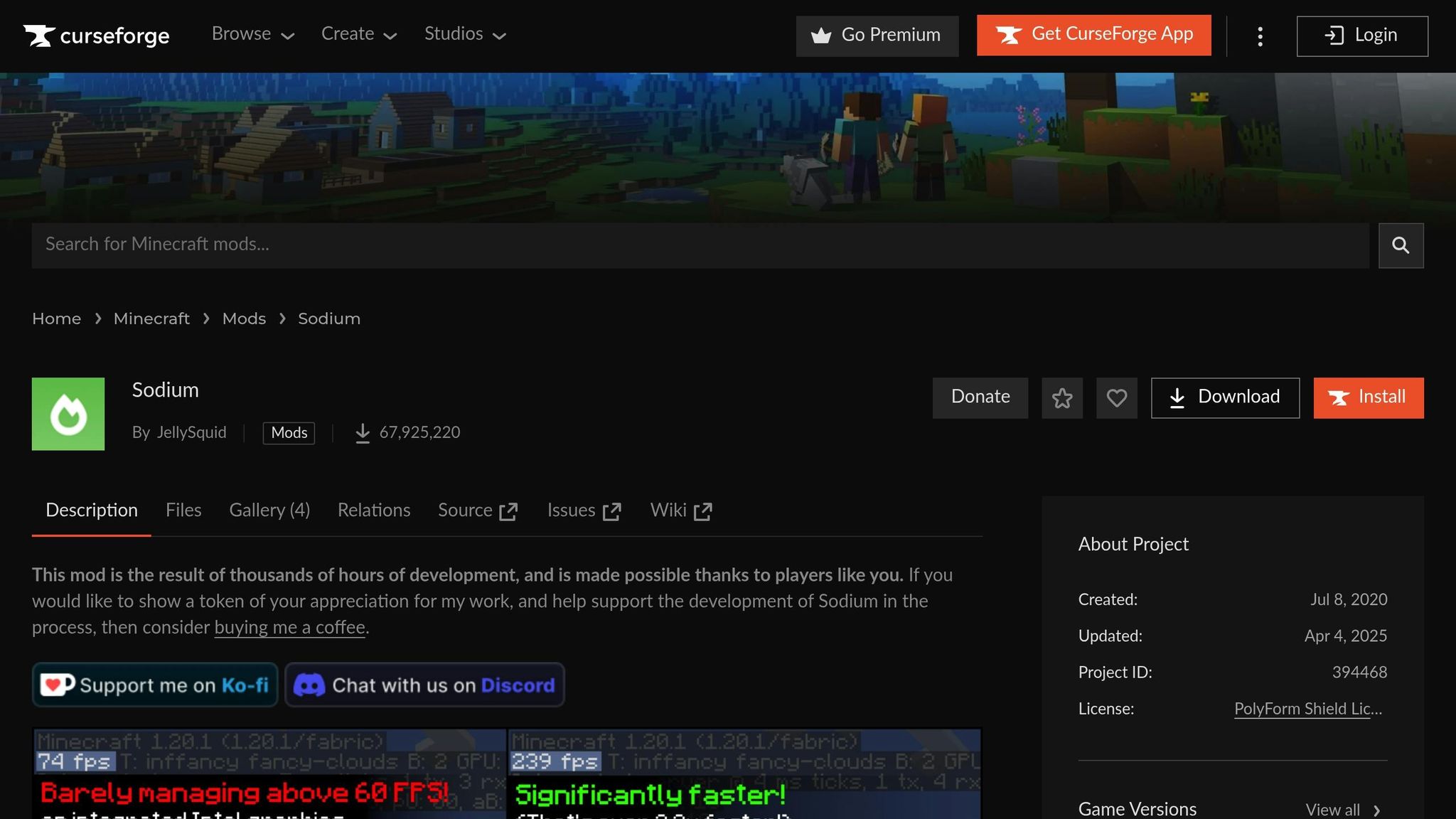Image resolution: width=1456 pixels, height=819 pixels.
Task: Open the 239 fps comparison screenshot
Action: point(744,773)
